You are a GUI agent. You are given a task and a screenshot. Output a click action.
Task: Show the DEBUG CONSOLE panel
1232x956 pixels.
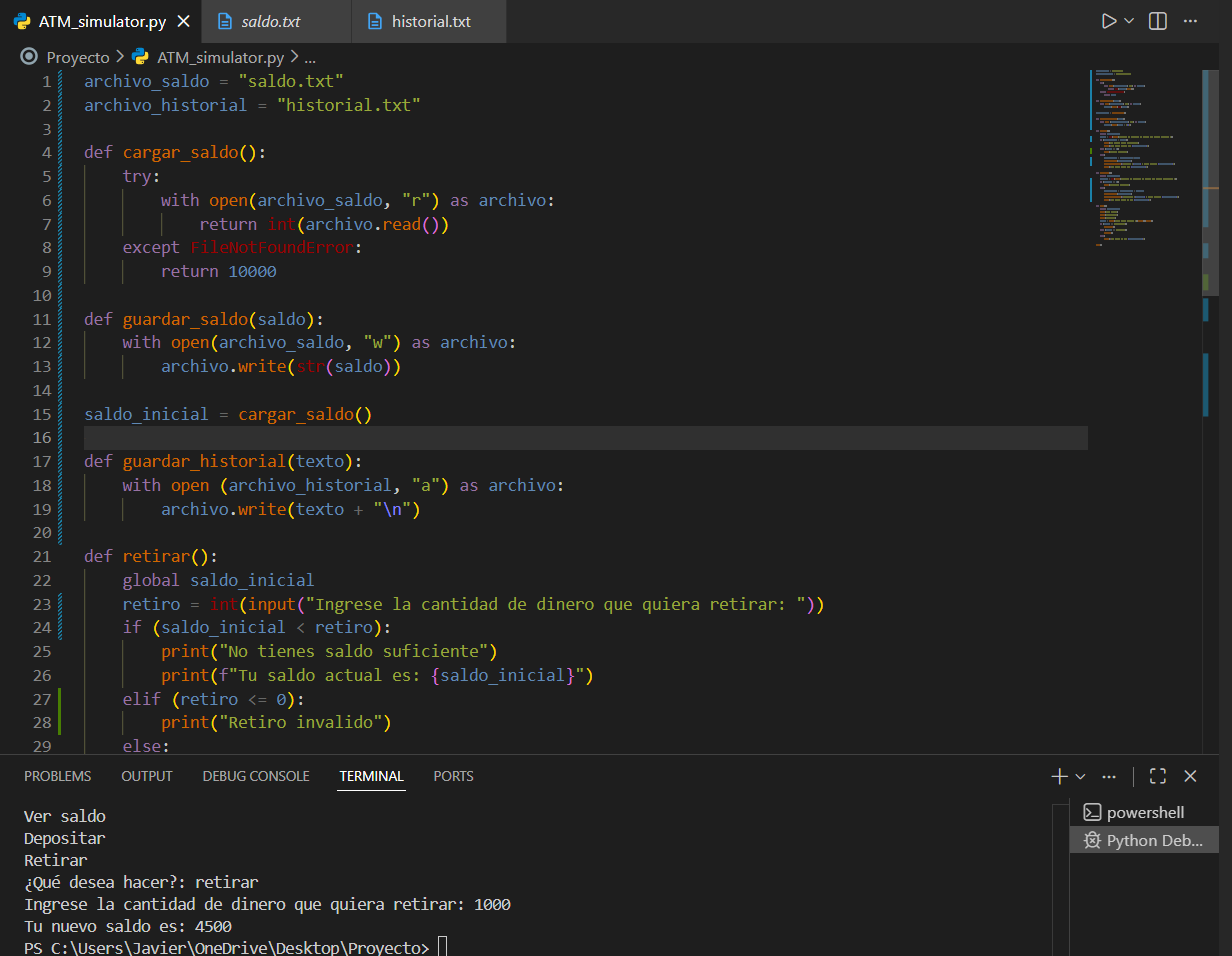tap(256, 776)
